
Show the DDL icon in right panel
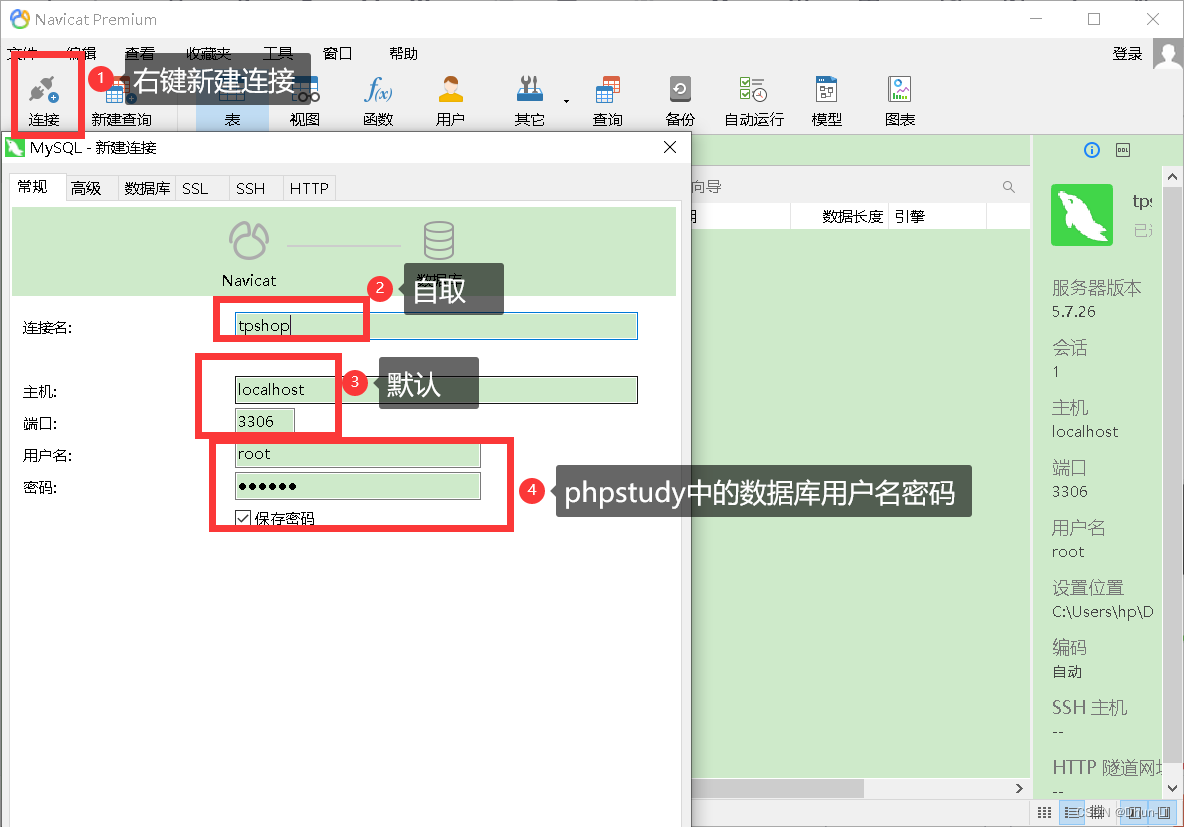pyautogui.click(x=1123, y=150)
